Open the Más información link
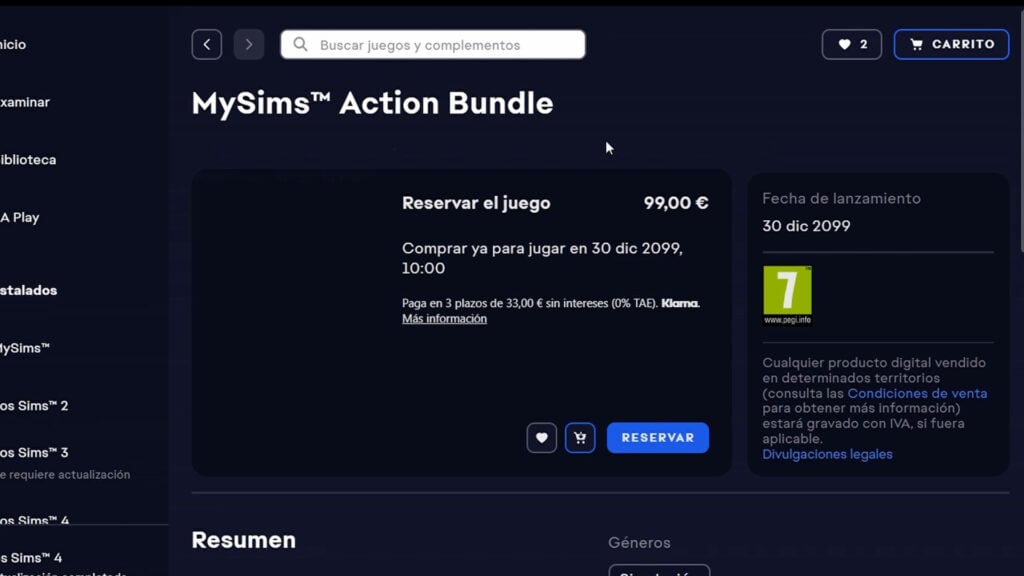 444,319
